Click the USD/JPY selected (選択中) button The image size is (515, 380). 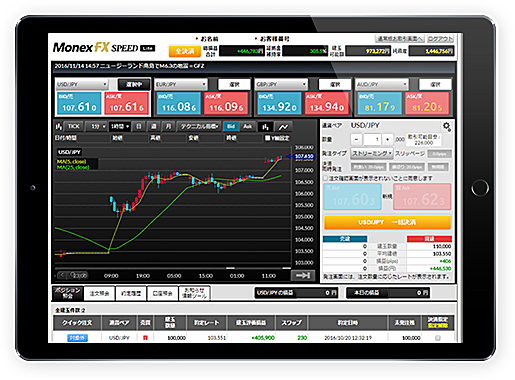tap(134, 84)
